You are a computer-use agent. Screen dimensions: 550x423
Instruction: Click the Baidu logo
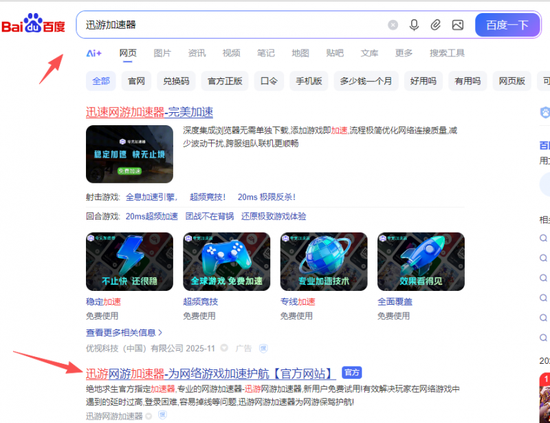click(x=33, y=24)
